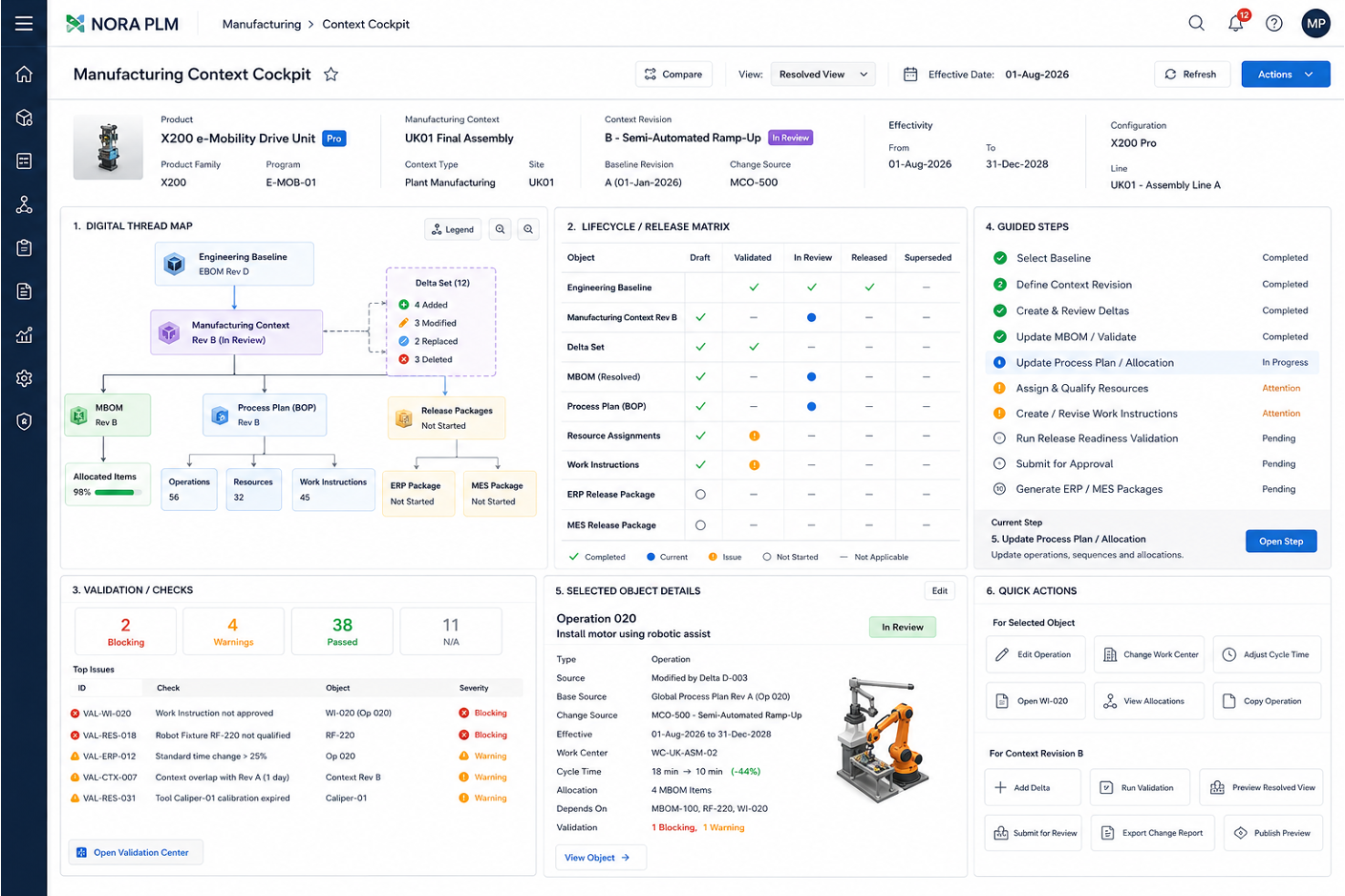Click the Allocated Items 98% progress bar
The height and width of the screenshot is (896, 1345).
(117, 493)
